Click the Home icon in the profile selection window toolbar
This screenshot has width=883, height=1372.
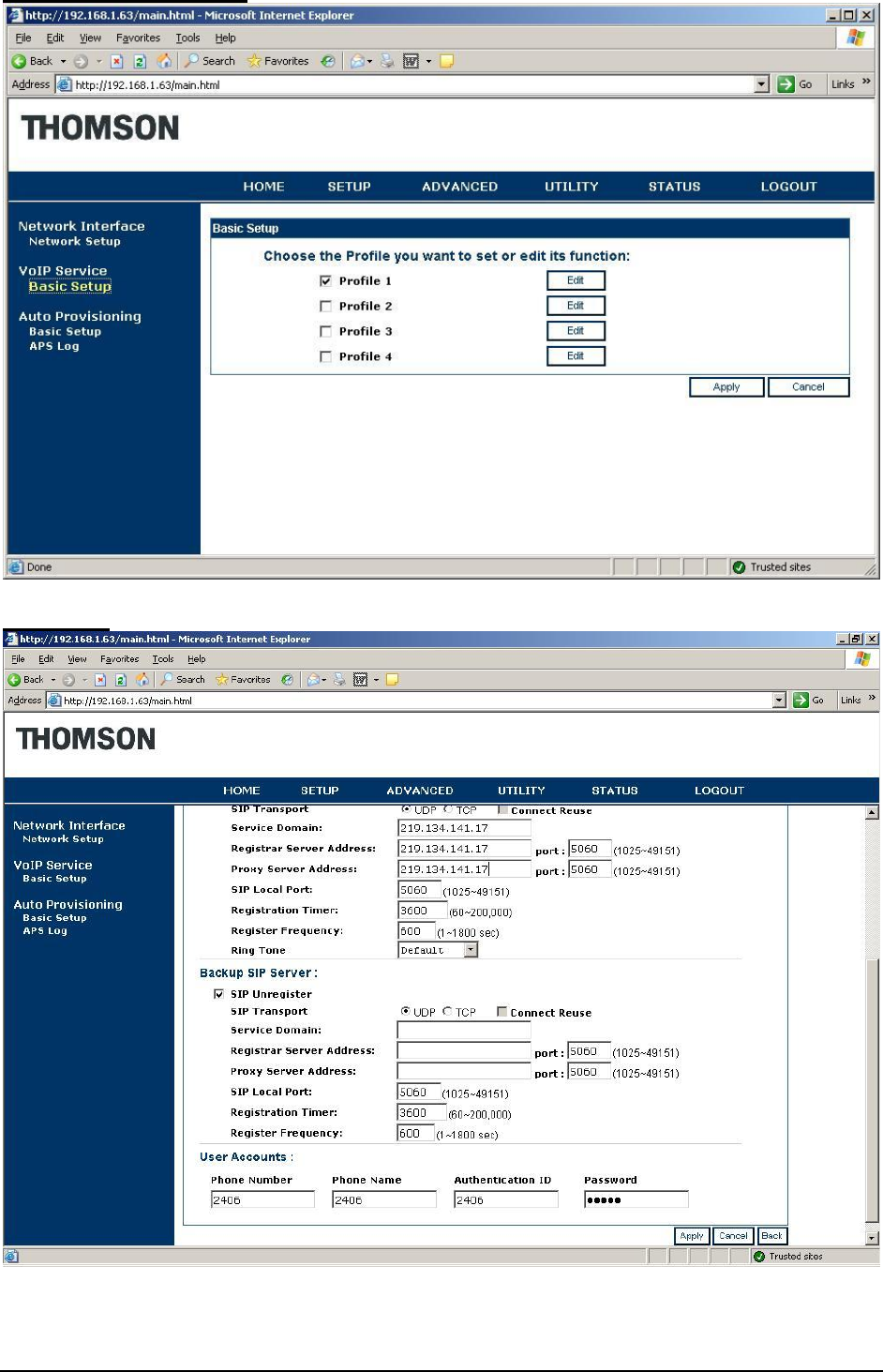(164, 61)
